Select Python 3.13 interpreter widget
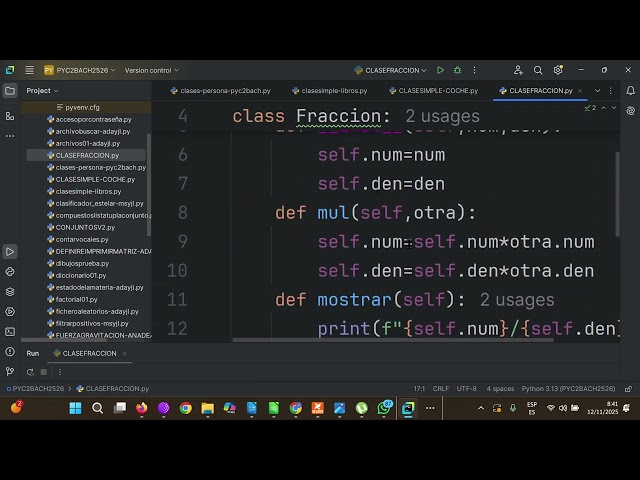Screen dimensions: 640x480 click(568, 389)
